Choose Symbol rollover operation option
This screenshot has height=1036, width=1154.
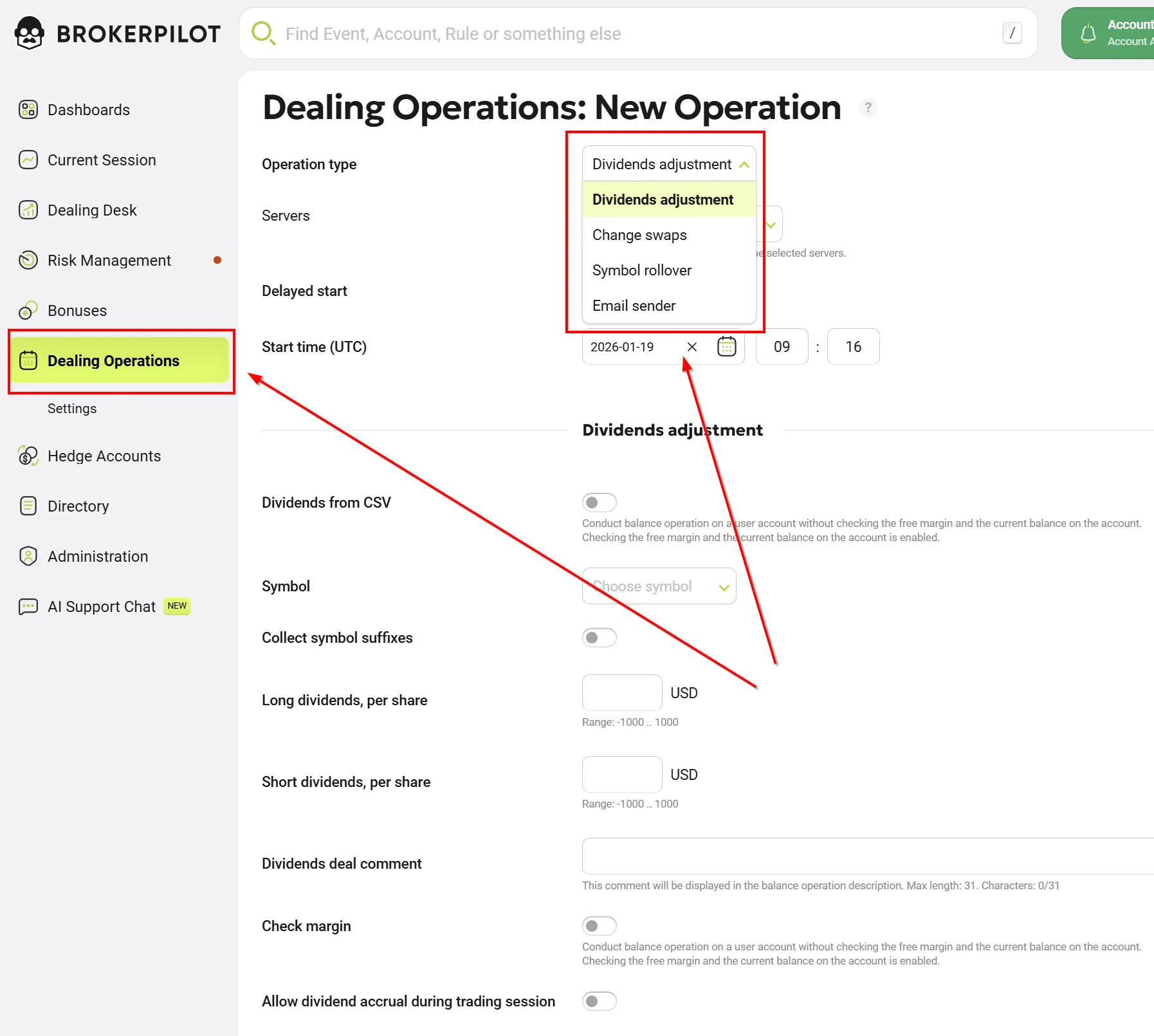tap(642, 271)
